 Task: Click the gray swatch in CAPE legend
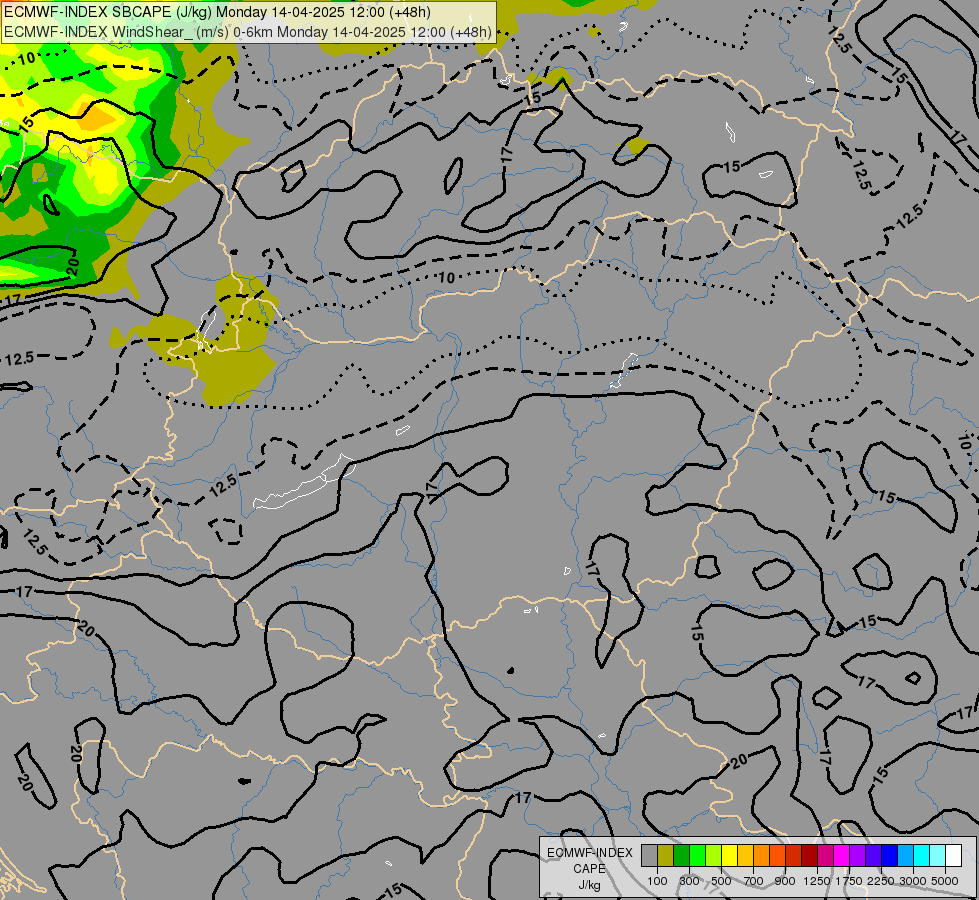tap(649, 855)
